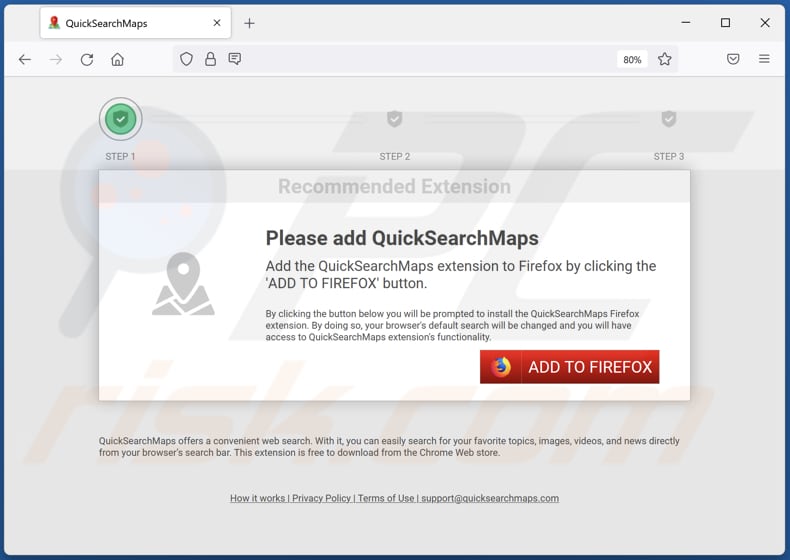Save page to Pocket

[x=733, y=59]
